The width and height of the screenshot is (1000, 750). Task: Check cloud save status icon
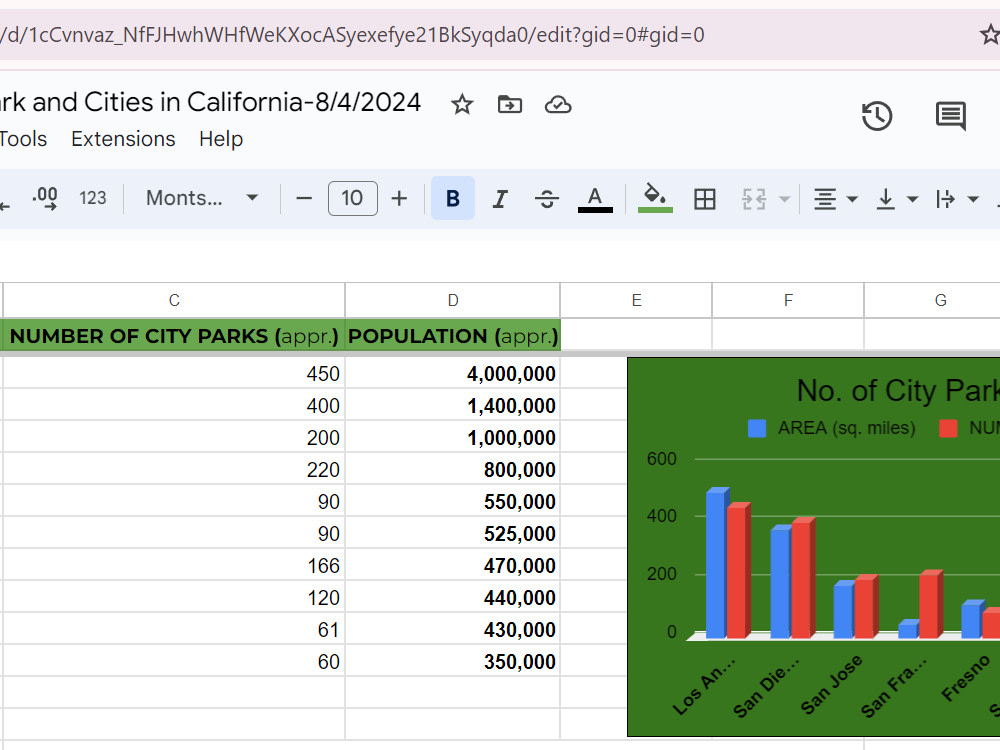click(558, 104)
